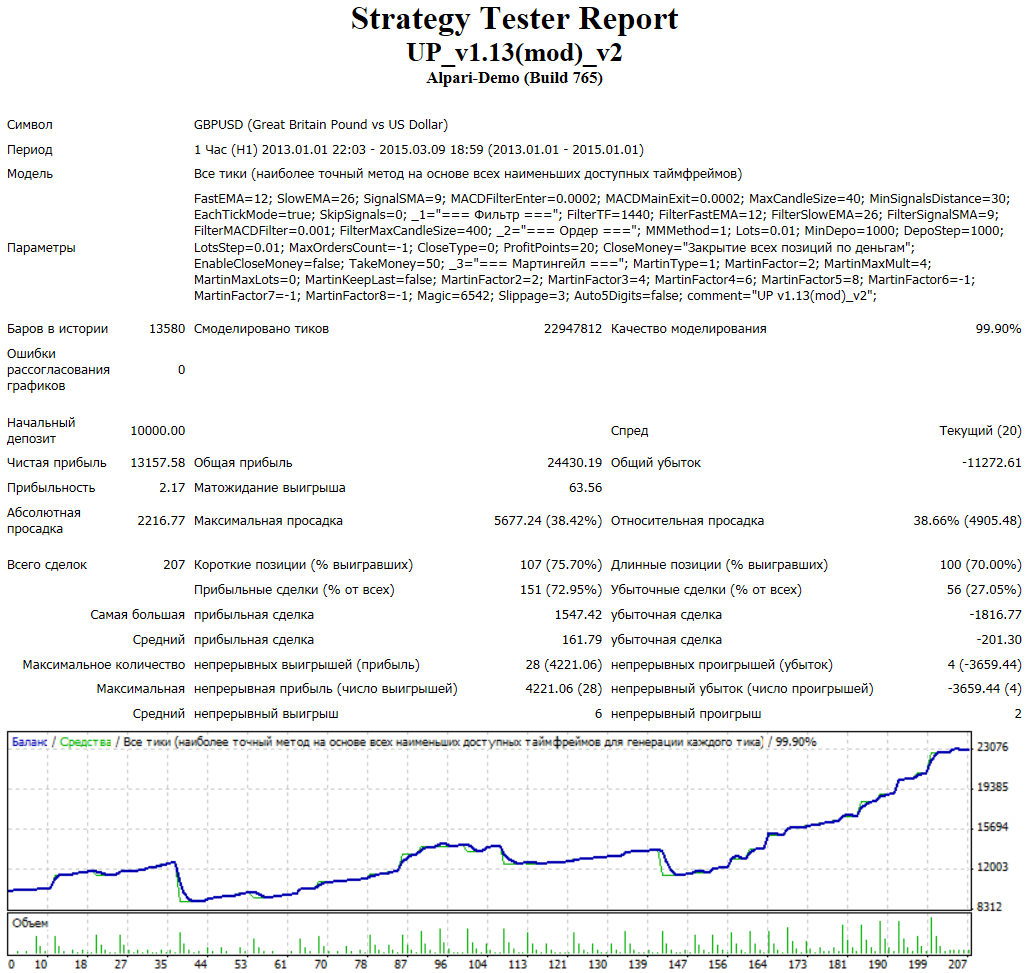Click the period value 1 Час (H1) line
Image resolution: width=1031 pixels, height=973 pixels.
(x=419, y=150)
